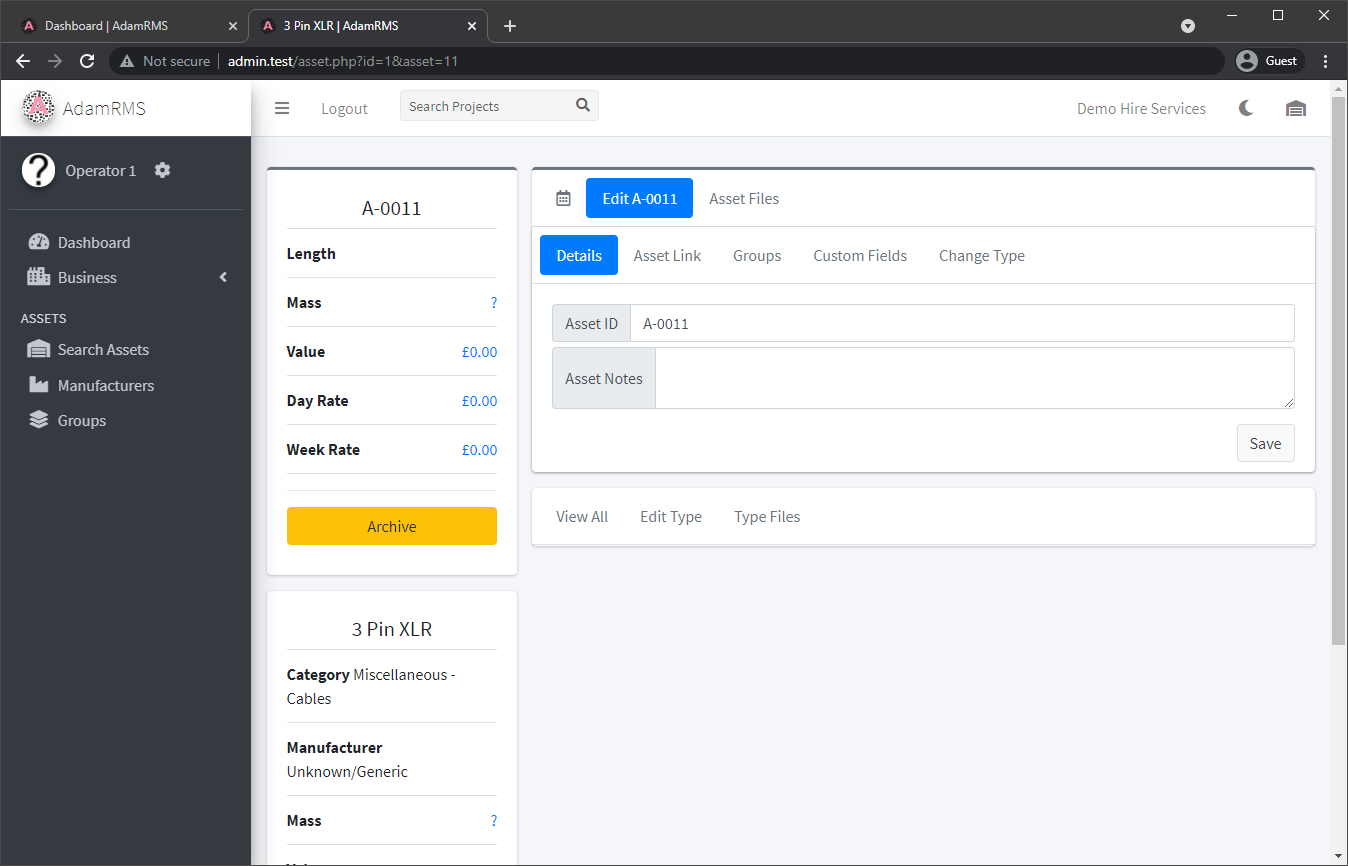The height and width of the screenshot is (866, 1348).
Task: Click the Mass question mark help link
Action: coord(493,302)
